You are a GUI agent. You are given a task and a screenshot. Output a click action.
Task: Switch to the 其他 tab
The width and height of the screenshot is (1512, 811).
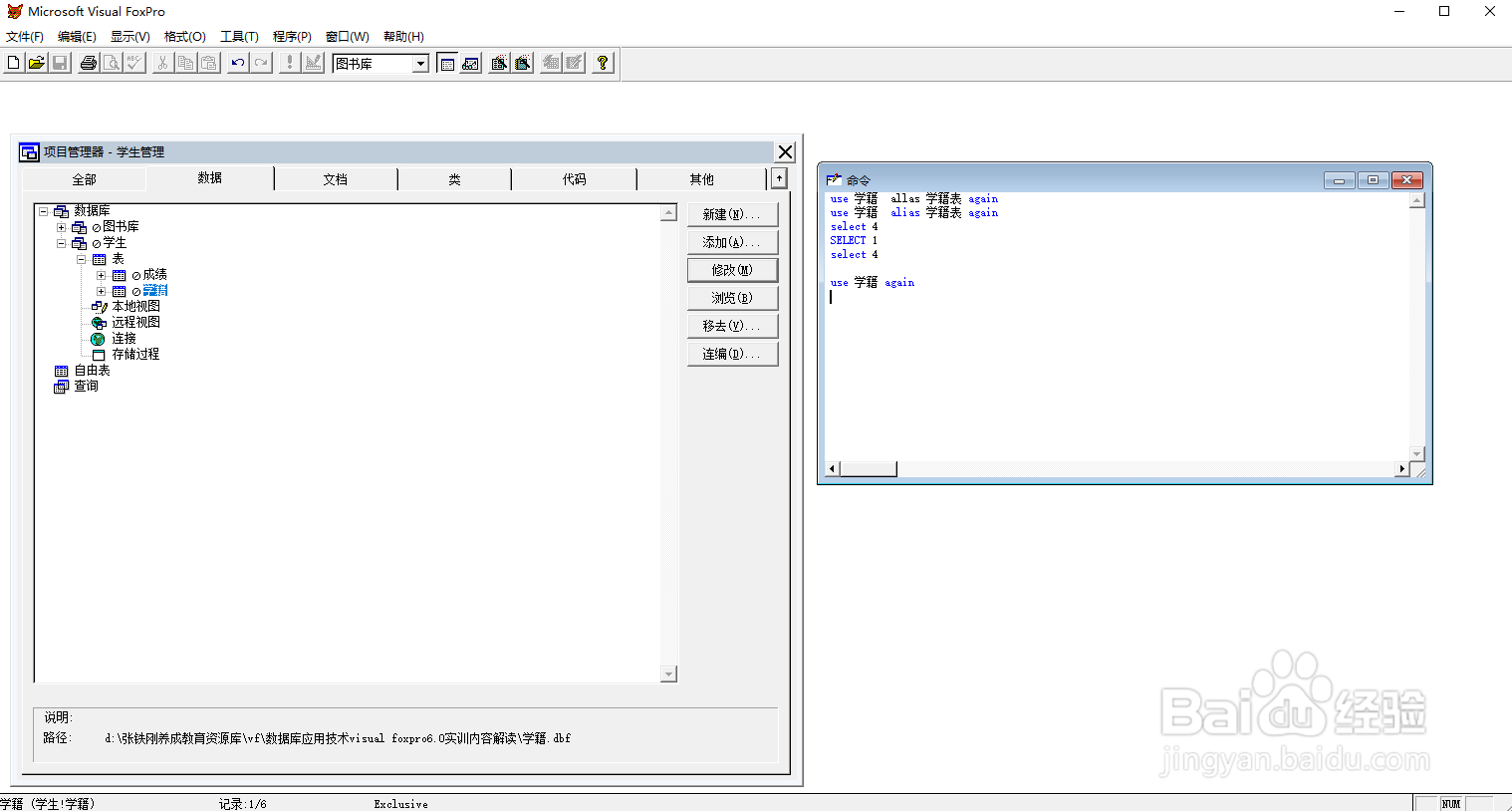point(701,179)
